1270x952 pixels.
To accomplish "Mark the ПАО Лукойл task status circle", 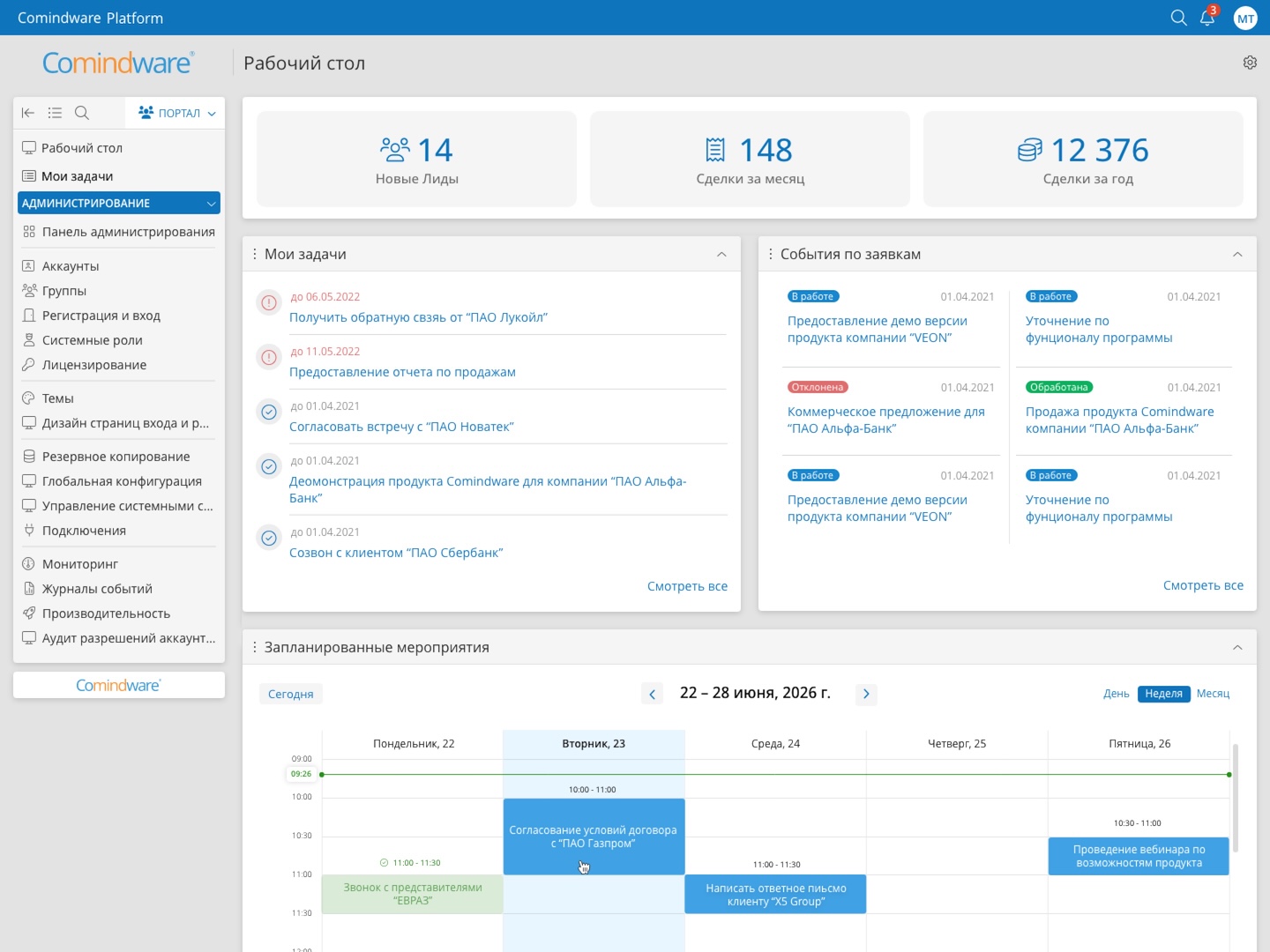I will 268,303.
